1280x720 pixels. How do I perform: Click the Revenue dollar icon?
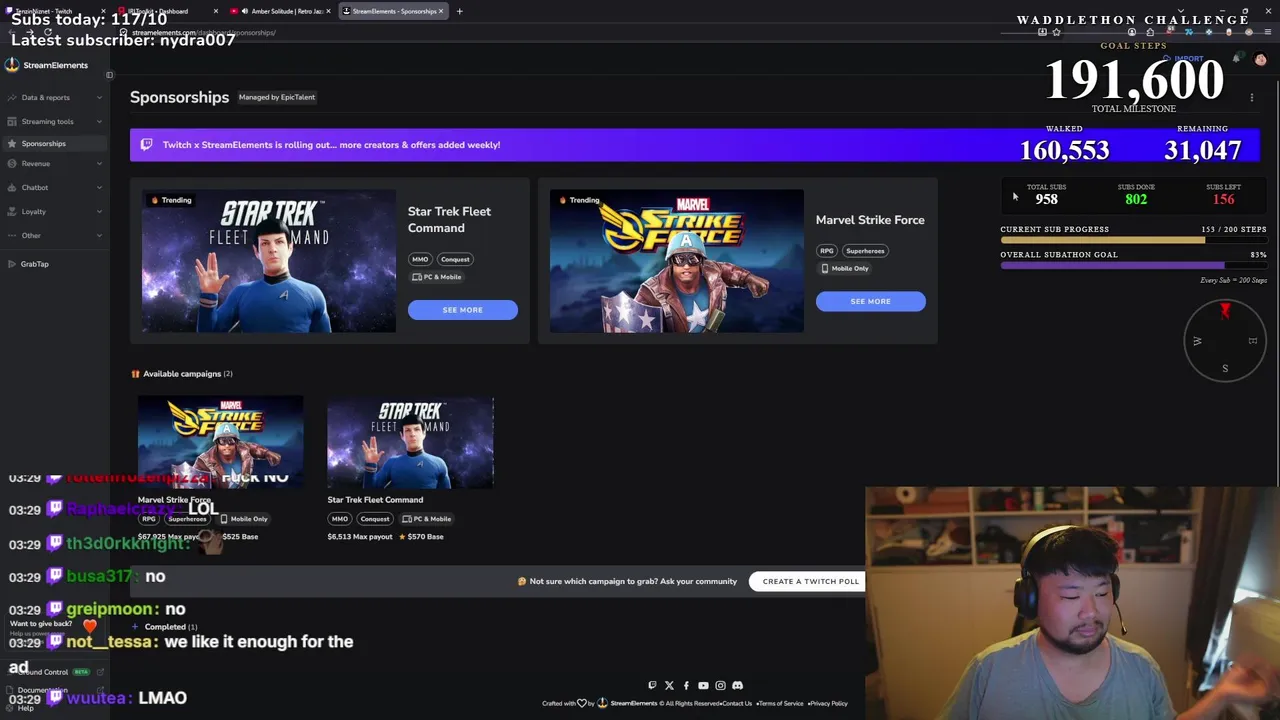click(12, 163)
